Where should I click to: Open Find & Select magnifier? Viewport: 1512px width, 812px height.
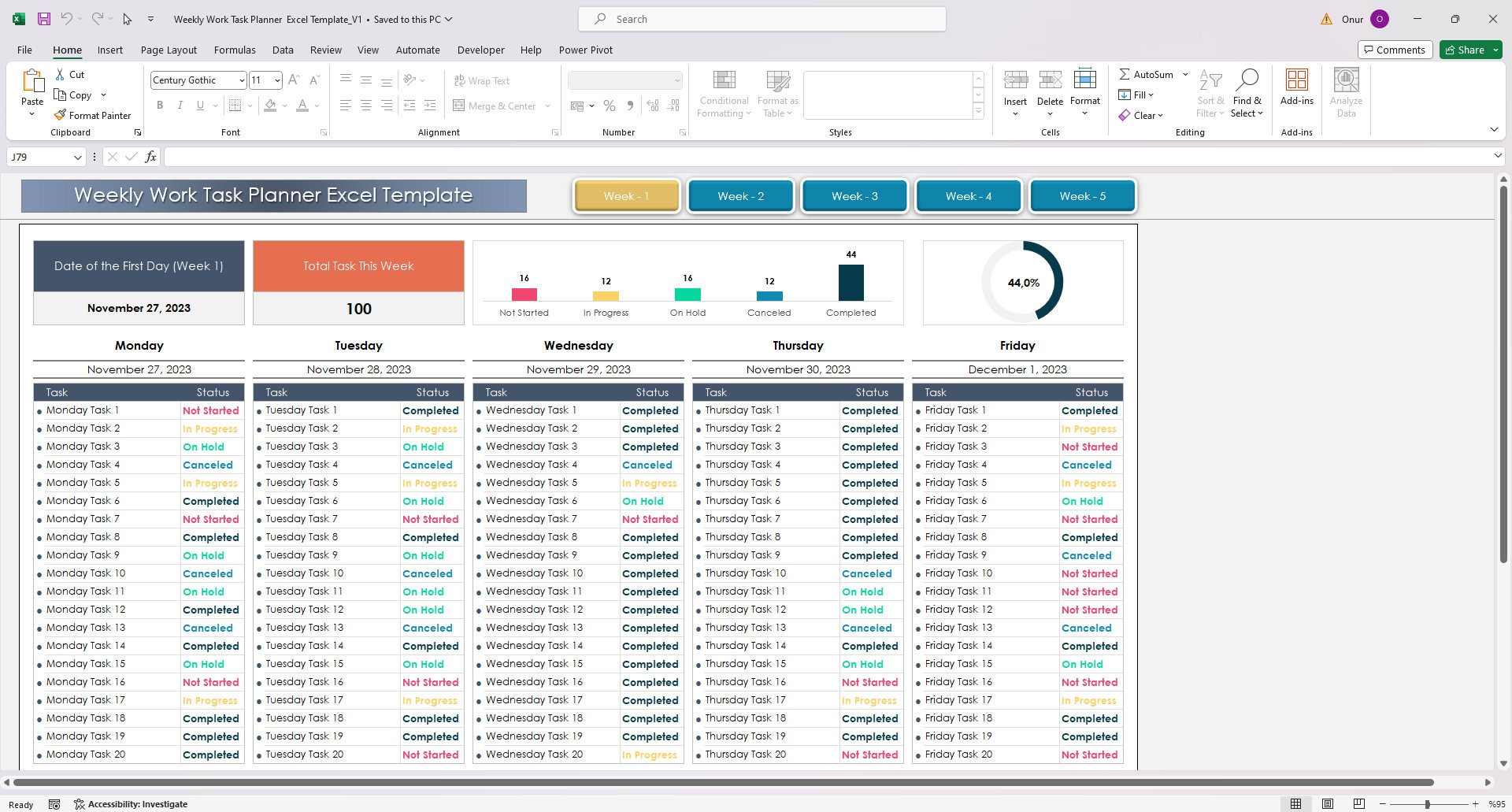click(1247, 93)
